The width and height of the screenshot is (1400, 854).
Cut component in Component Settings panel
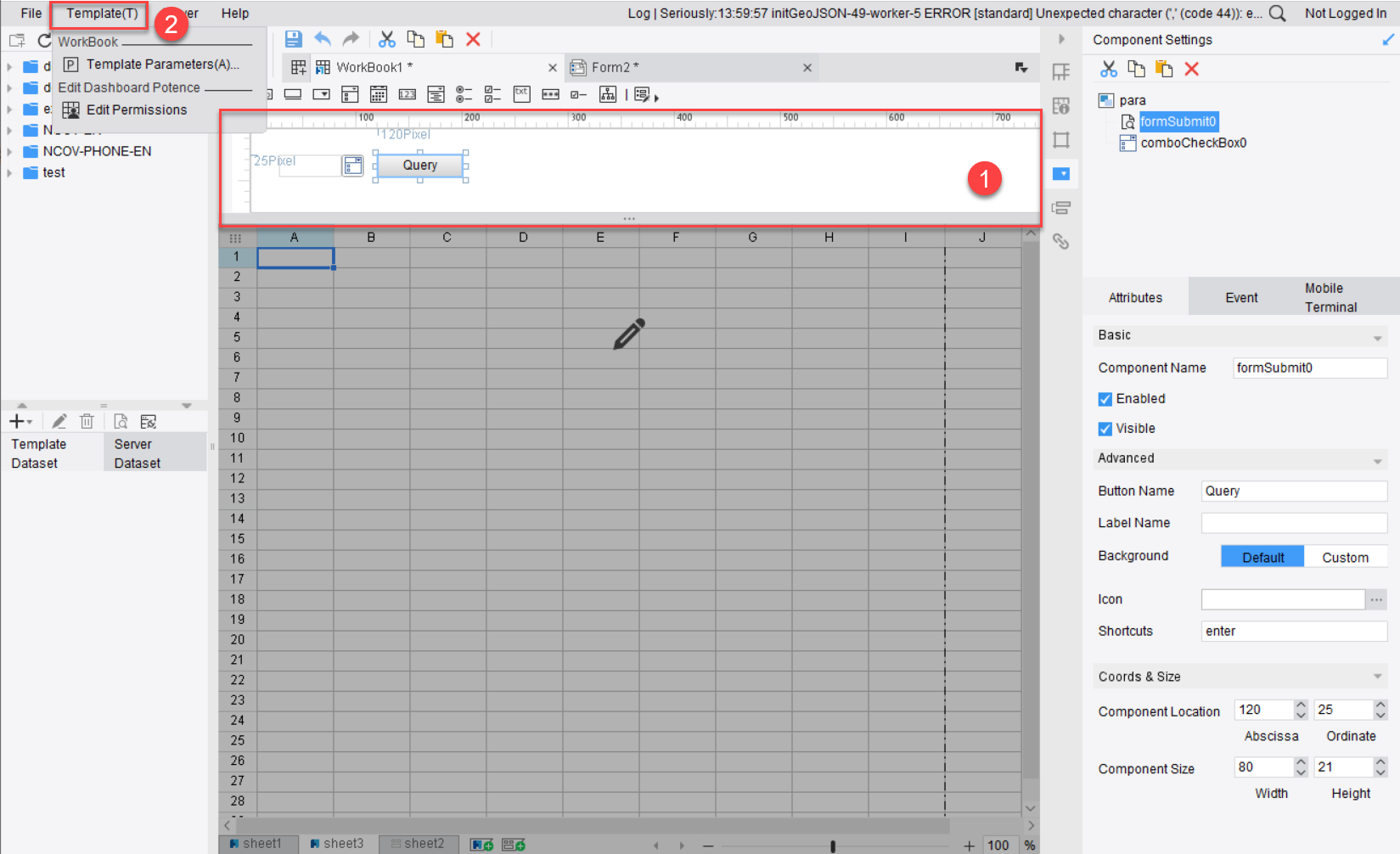(1109, 69)
